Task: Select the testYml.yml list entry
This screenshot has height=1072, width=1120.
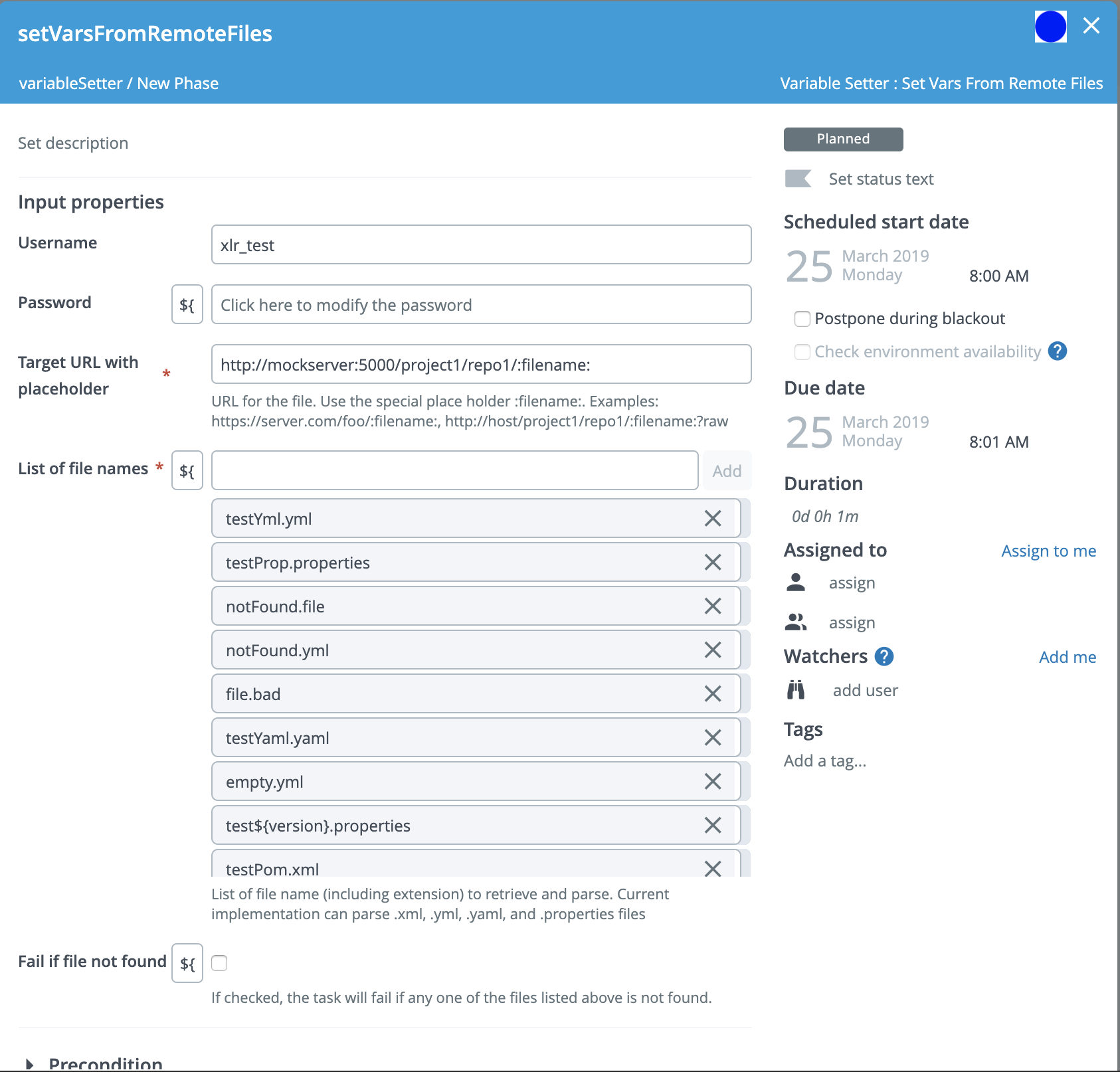Action: [x=476, y=519]
